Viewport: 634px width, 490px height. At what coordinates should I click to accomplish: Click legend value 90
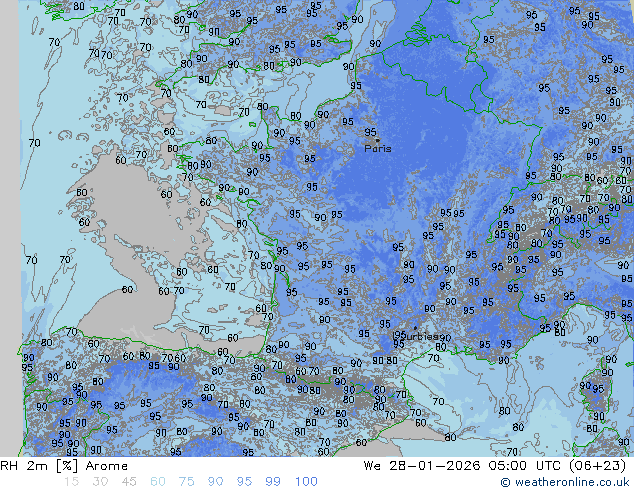click(x=215, y=482)
